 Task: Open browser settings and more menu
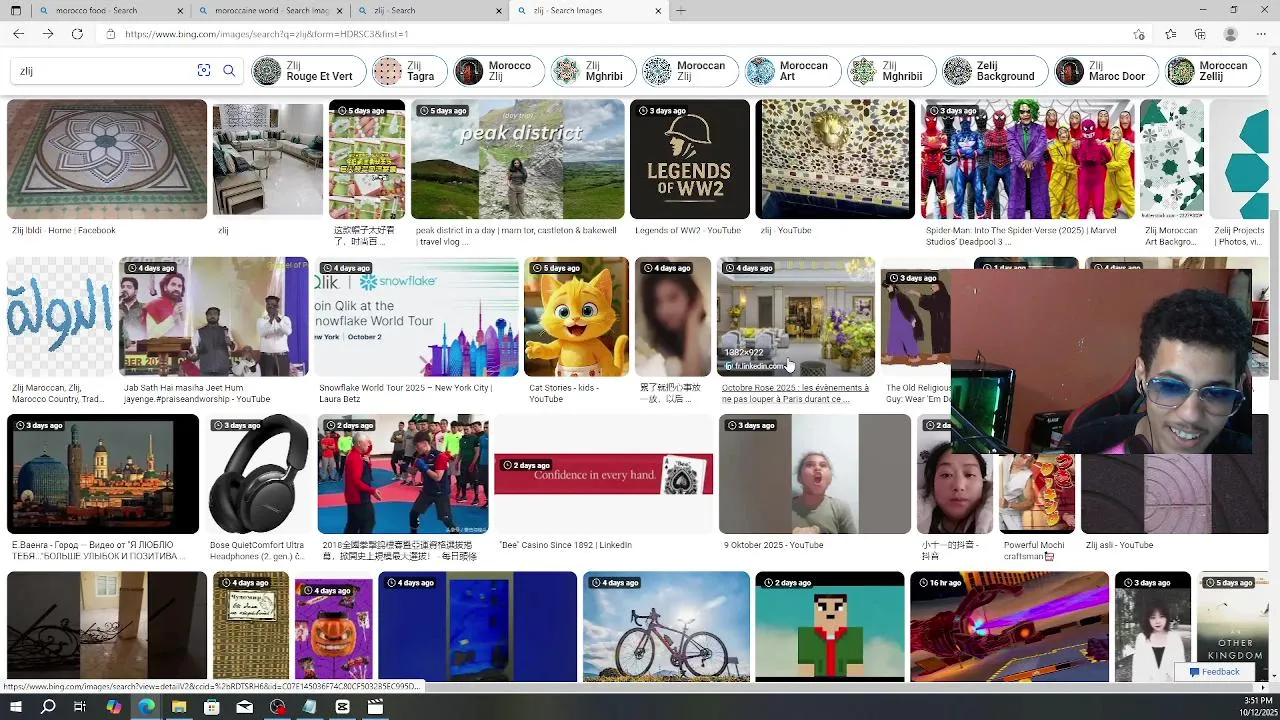click(x=1262, y=34)
